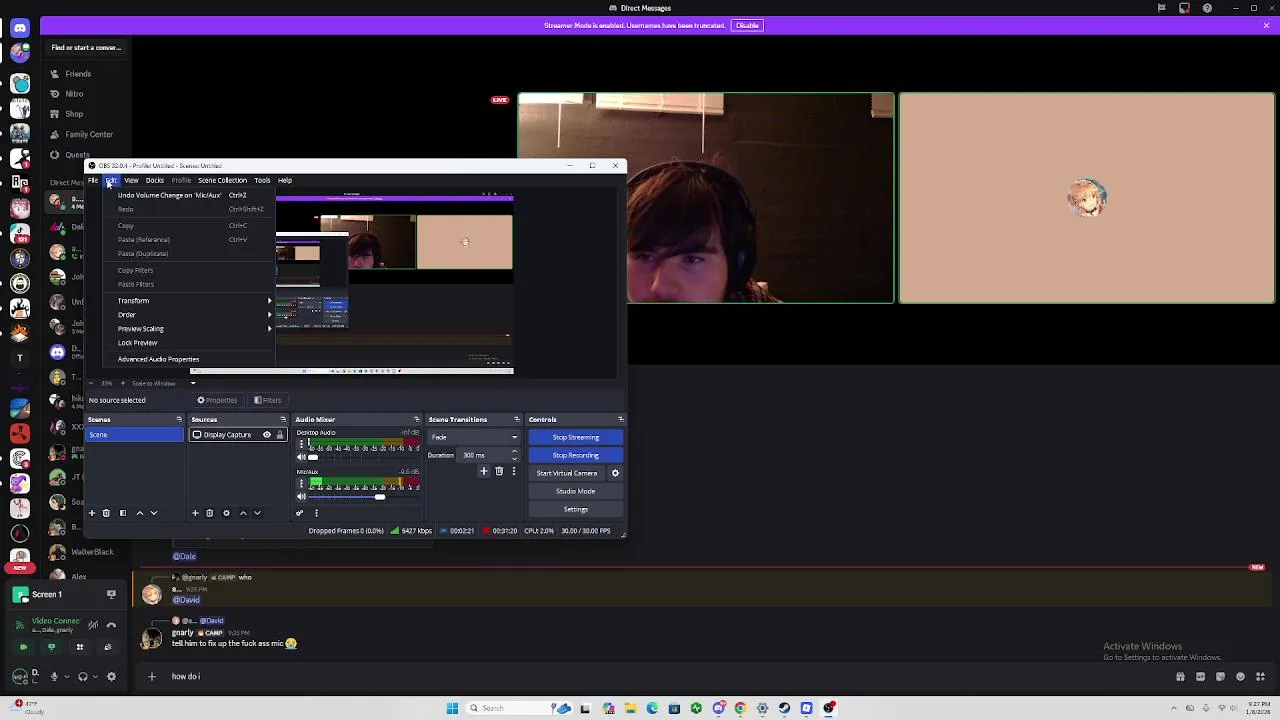Open the OBS Tools menu
This screenshot has height=720, width=1280.
point(262,180)
